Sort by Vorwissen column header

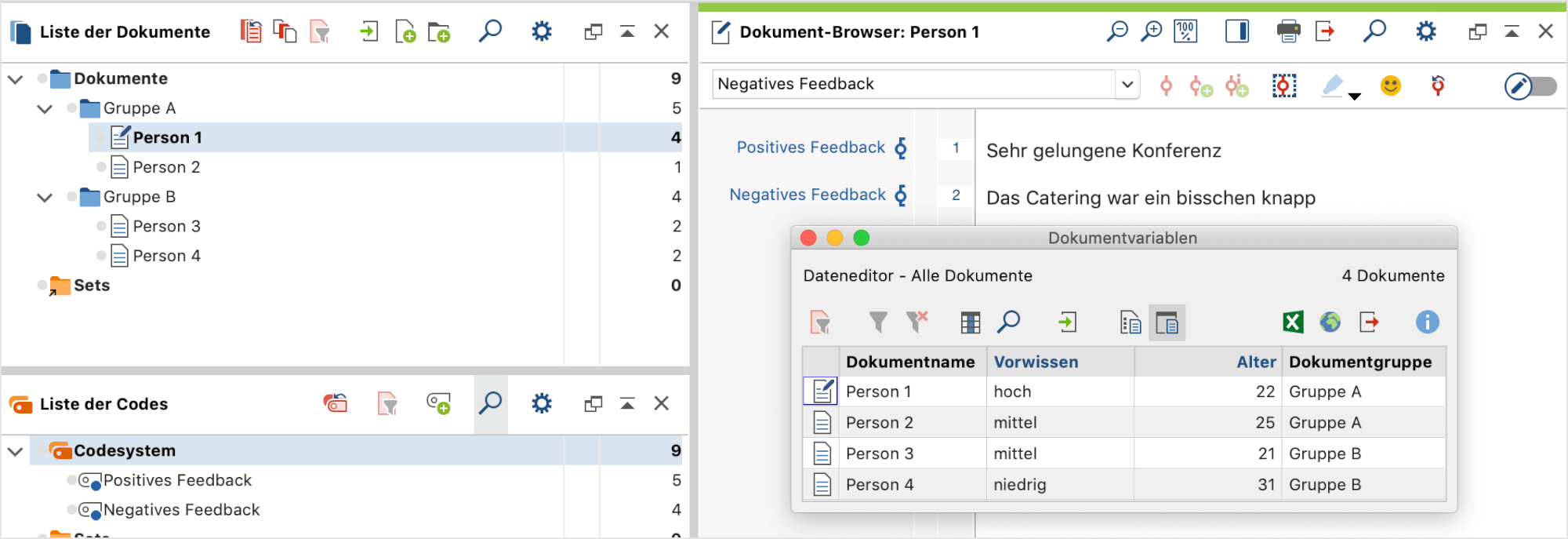(x=1036, y=362)
